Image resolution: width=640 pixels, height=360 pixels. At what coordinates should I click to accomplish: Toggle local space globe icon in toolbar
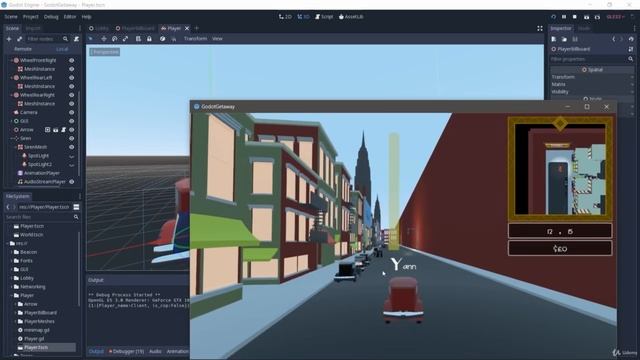coord(162,38)
